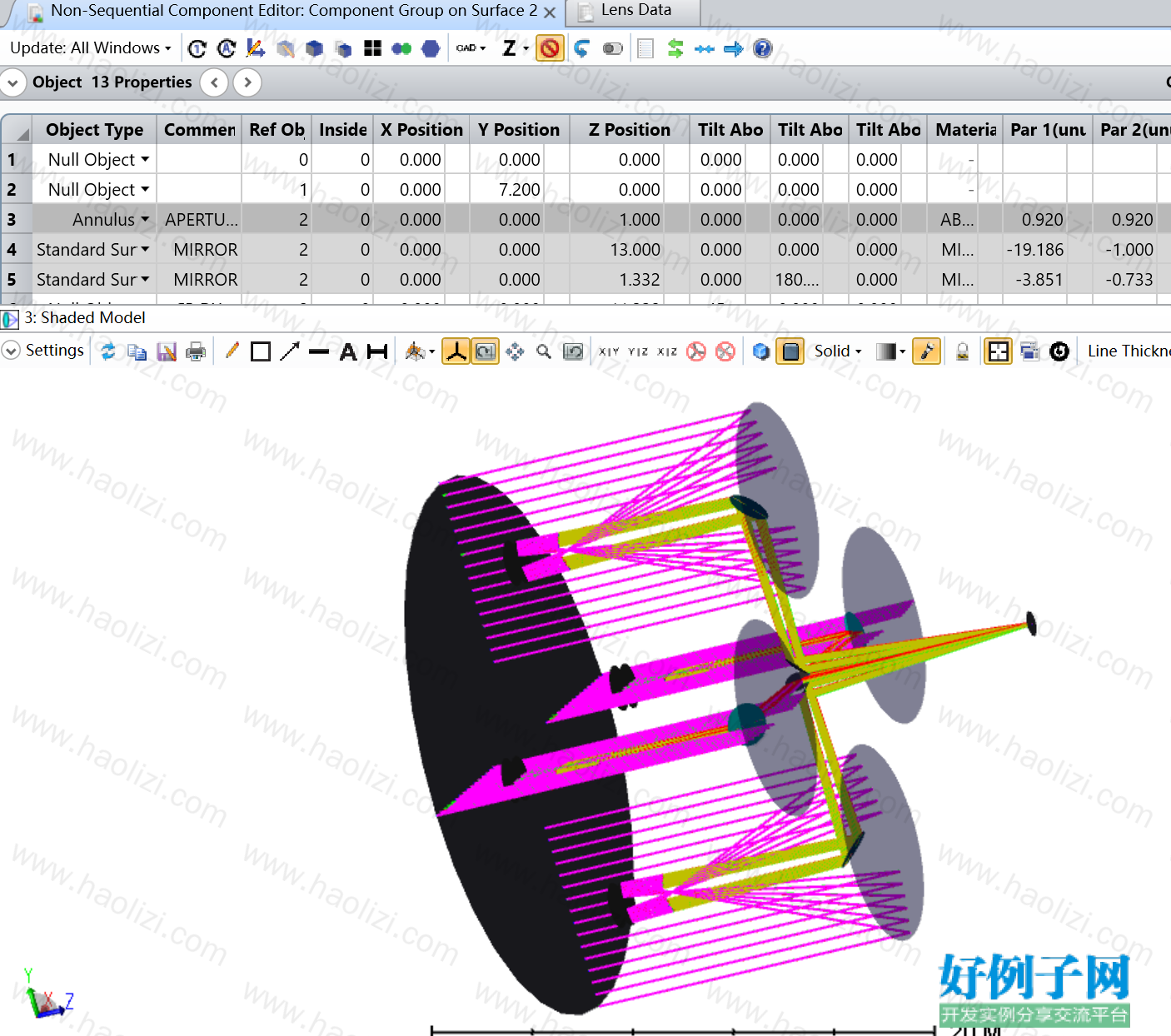Viewport: 1171px width, 1036px height.
Task: Print the Shaded Model window
Action: (196, 351)
